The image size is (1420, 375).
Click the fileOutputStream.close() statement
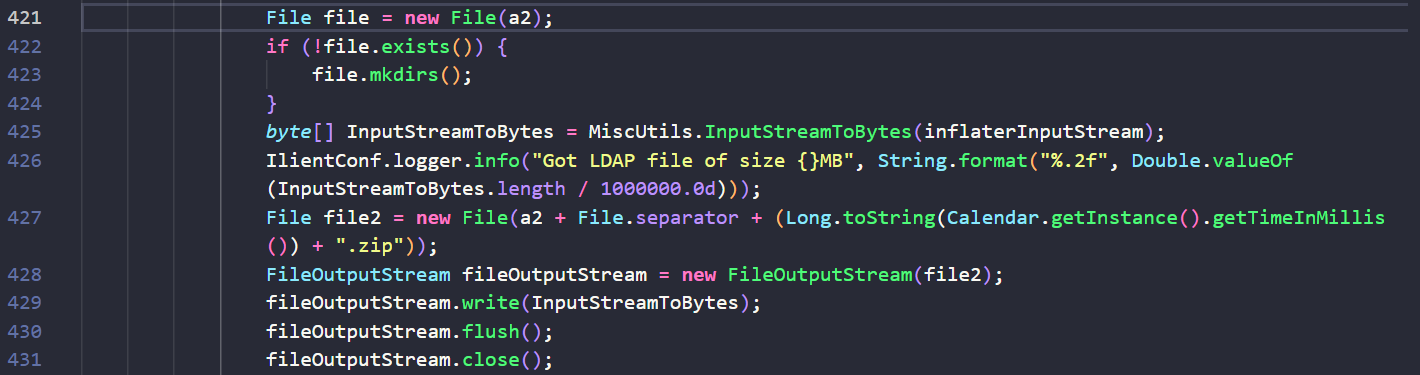(x=409, y=359)
